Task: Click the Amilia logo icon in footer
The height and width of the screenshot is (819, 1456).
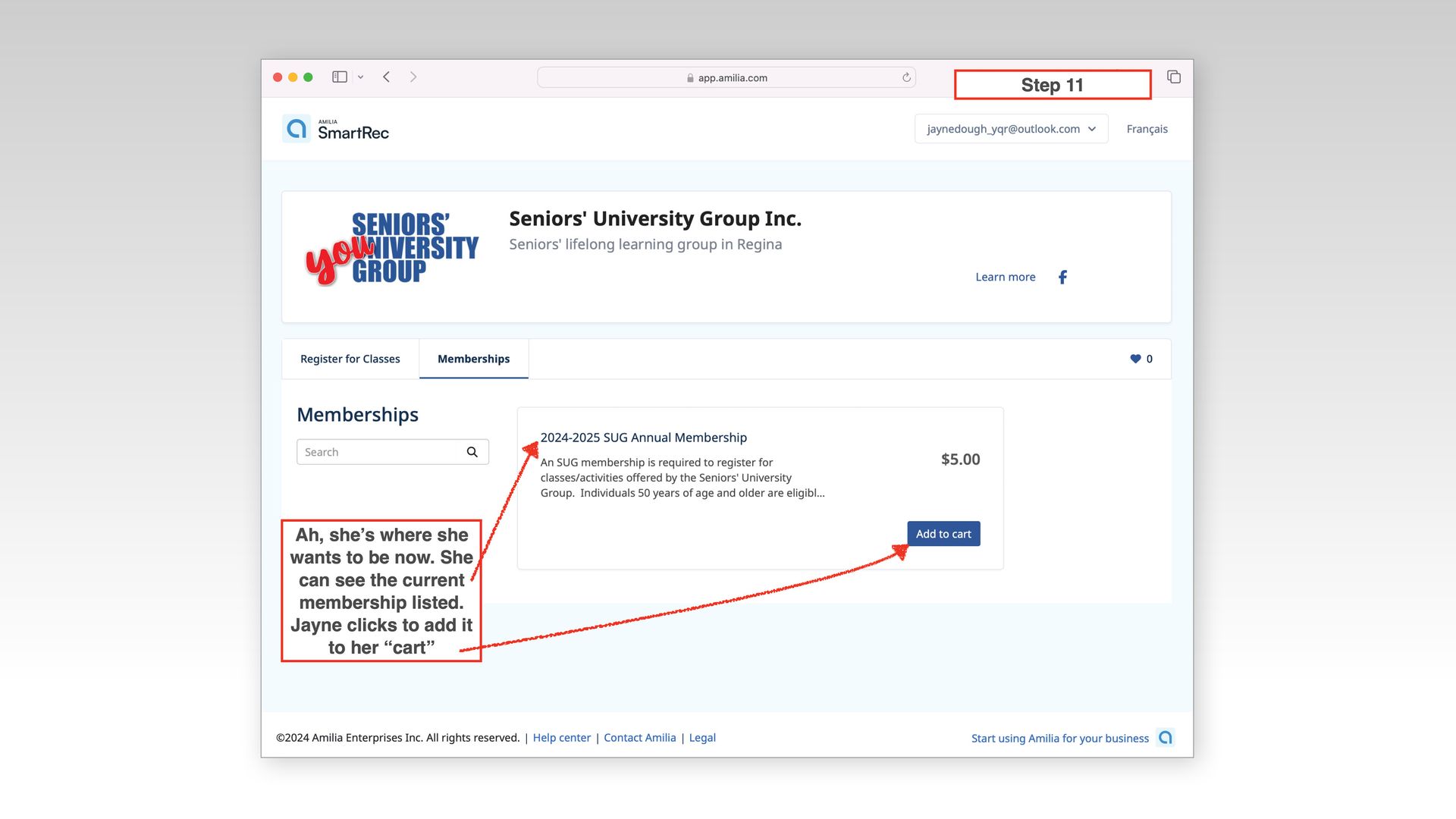Action: [1166, 738]
